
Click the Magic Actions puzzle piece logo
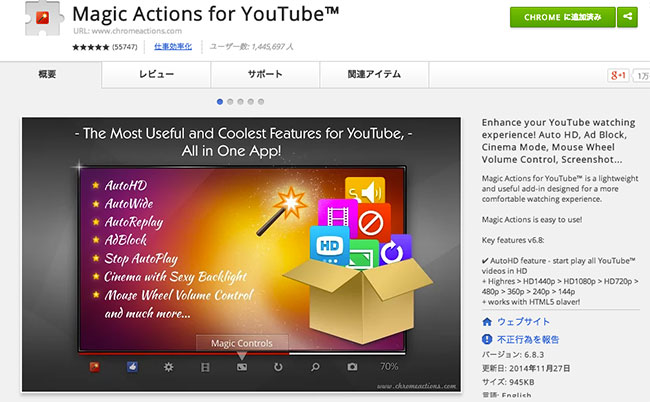pyautogui.click(x=44, y=19)
